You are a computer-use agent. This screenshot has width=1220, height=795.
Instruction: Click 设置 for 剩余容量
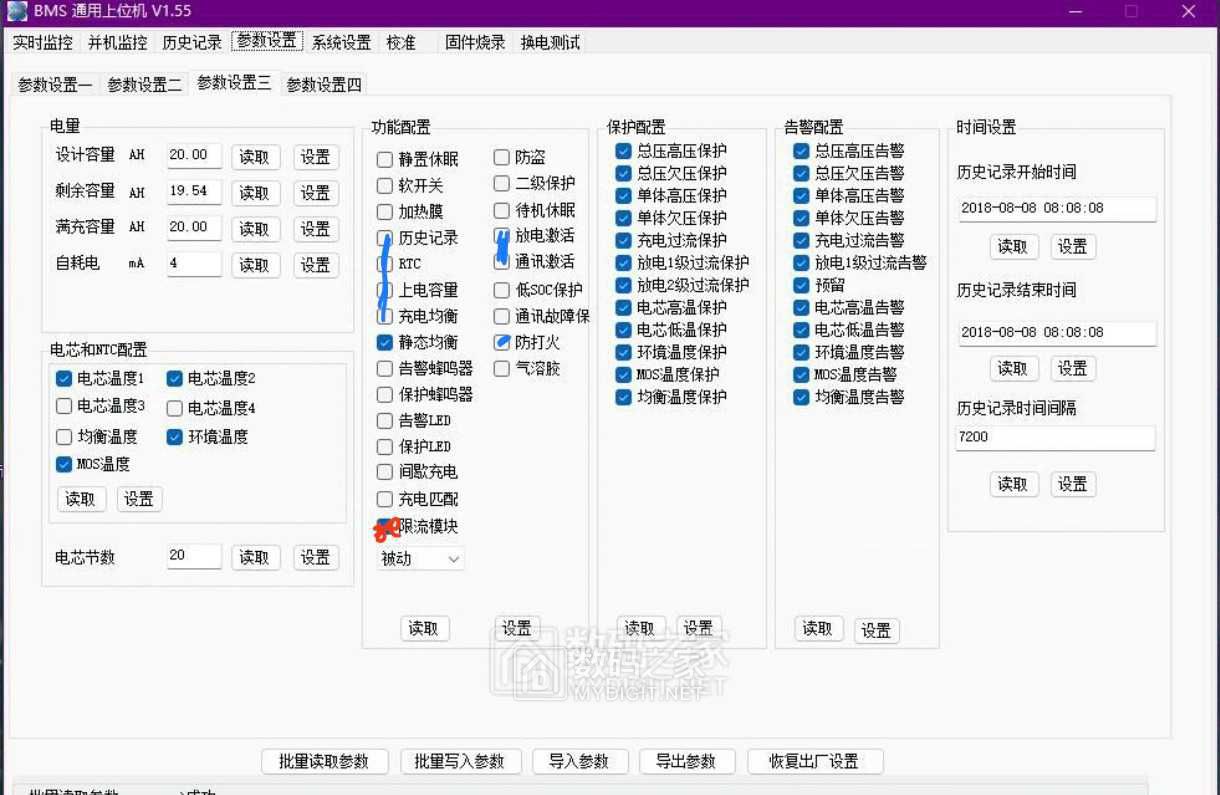point(316,193)
